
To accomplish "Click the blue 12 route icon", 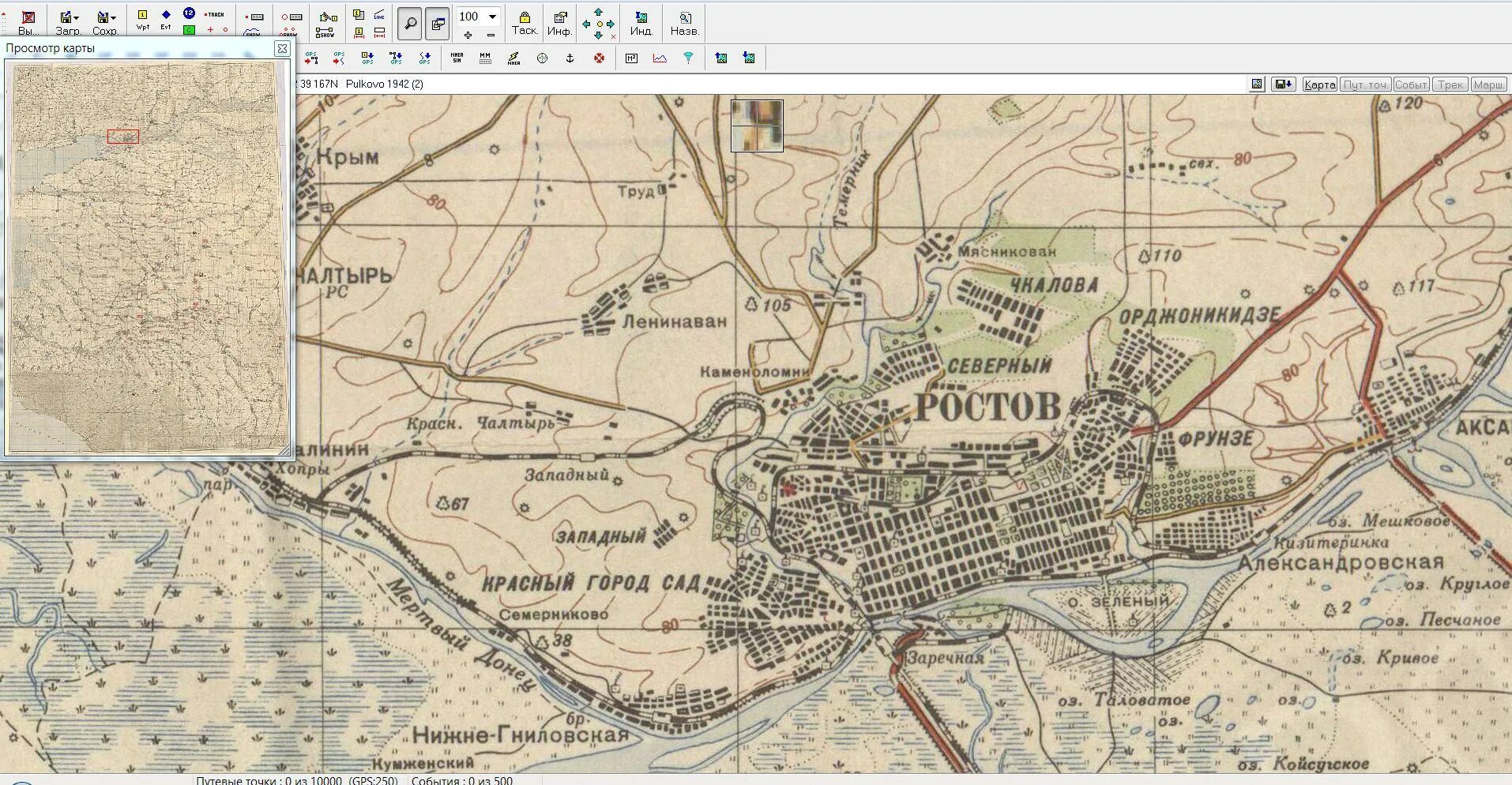I will [189, 13].
